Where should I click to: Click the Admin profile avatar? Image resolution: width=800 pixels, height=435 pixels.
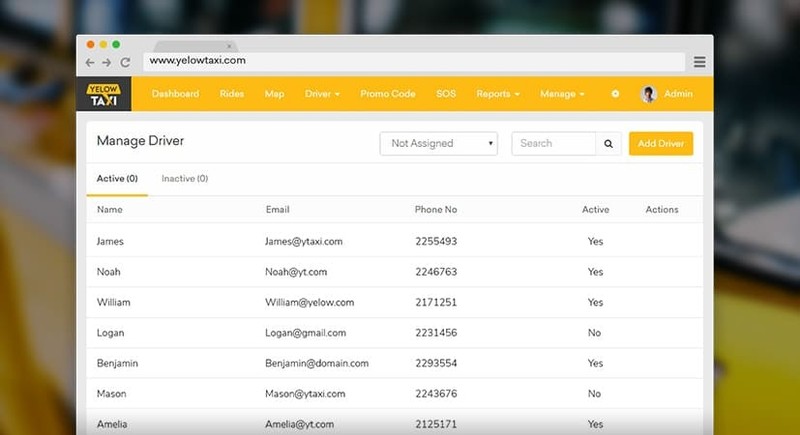click(648, 94)
